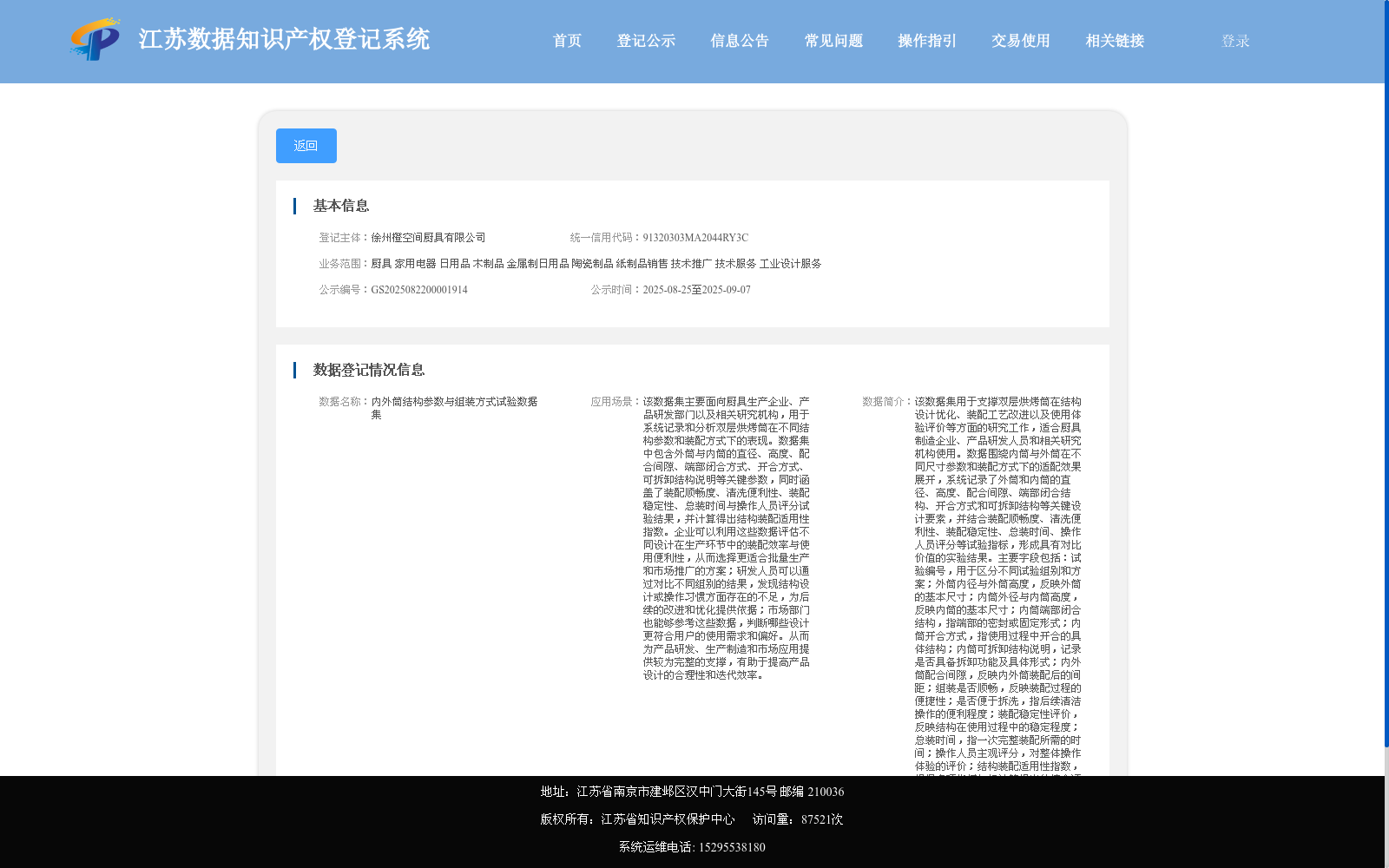
Task: Click the 江苏数据知识产权登记系统 title
Action: tap(284, 39)
